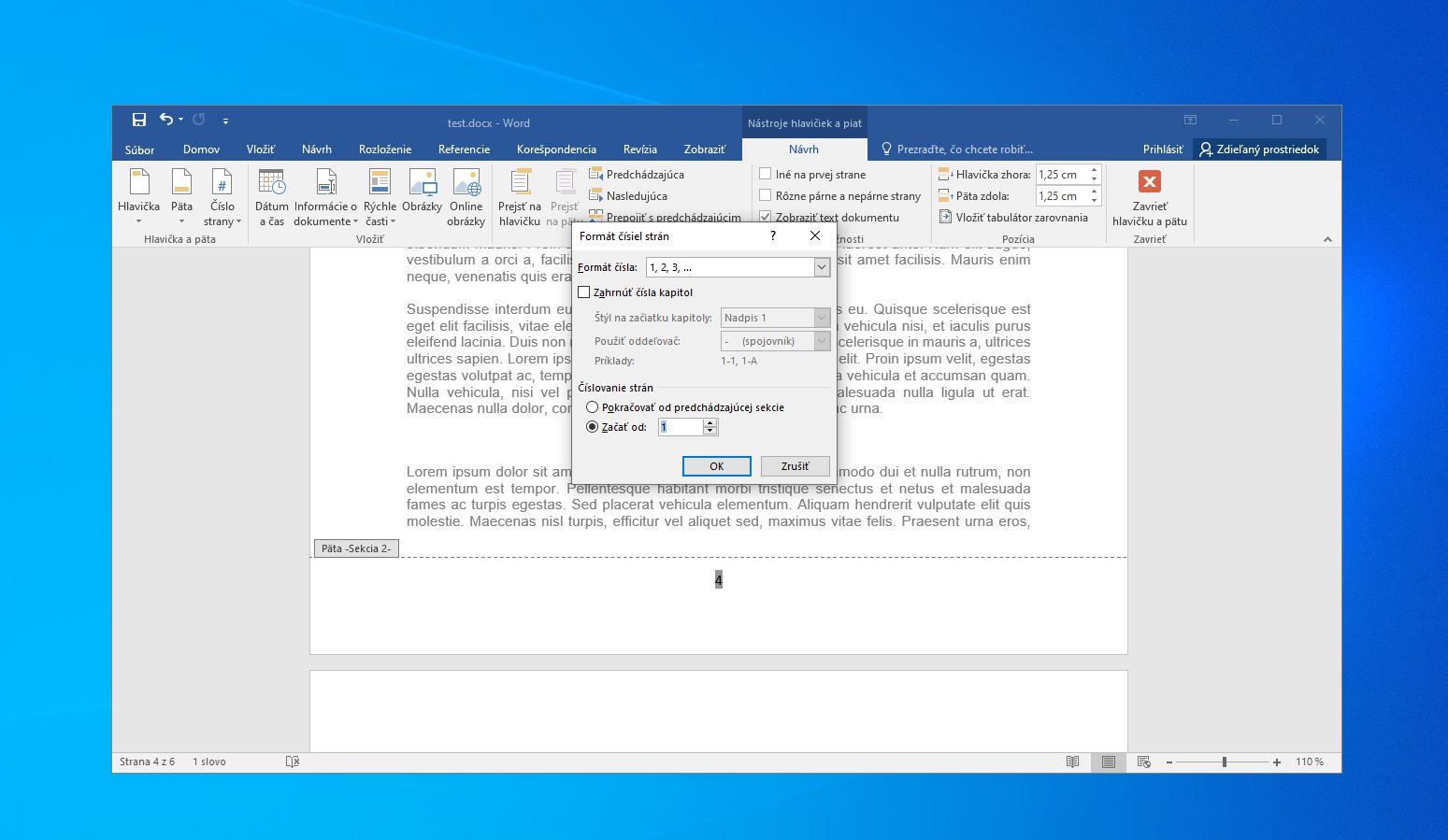Switch to Korešpondencia tab

(x=556, y=149)
